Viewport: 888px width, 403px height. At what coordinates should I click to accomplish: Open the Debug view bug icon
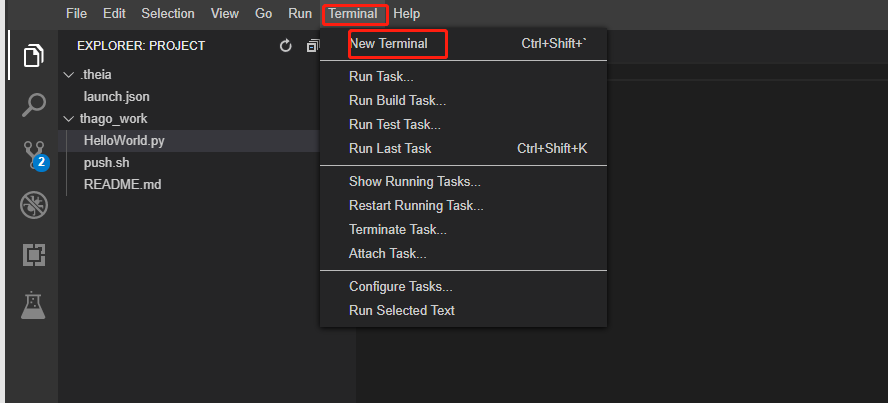[x=33, y=205]
